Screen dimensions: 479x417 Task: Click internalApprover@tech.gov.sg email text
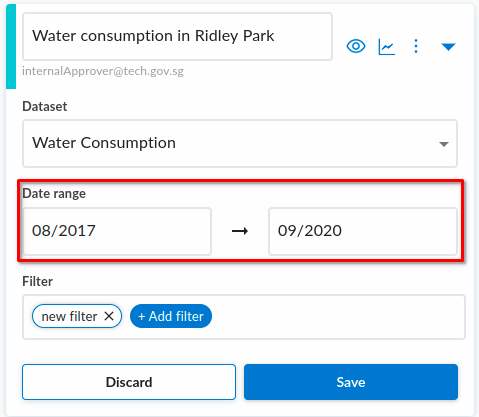click(x=103, y=71)
